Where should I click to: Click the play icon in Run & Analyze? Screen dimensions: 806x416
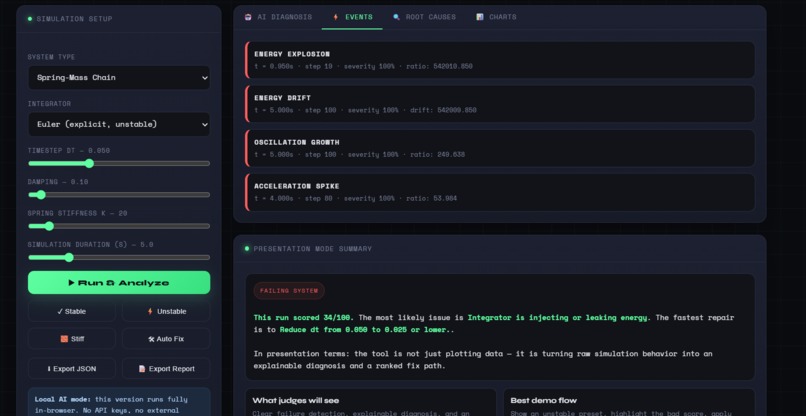(71, 283)
